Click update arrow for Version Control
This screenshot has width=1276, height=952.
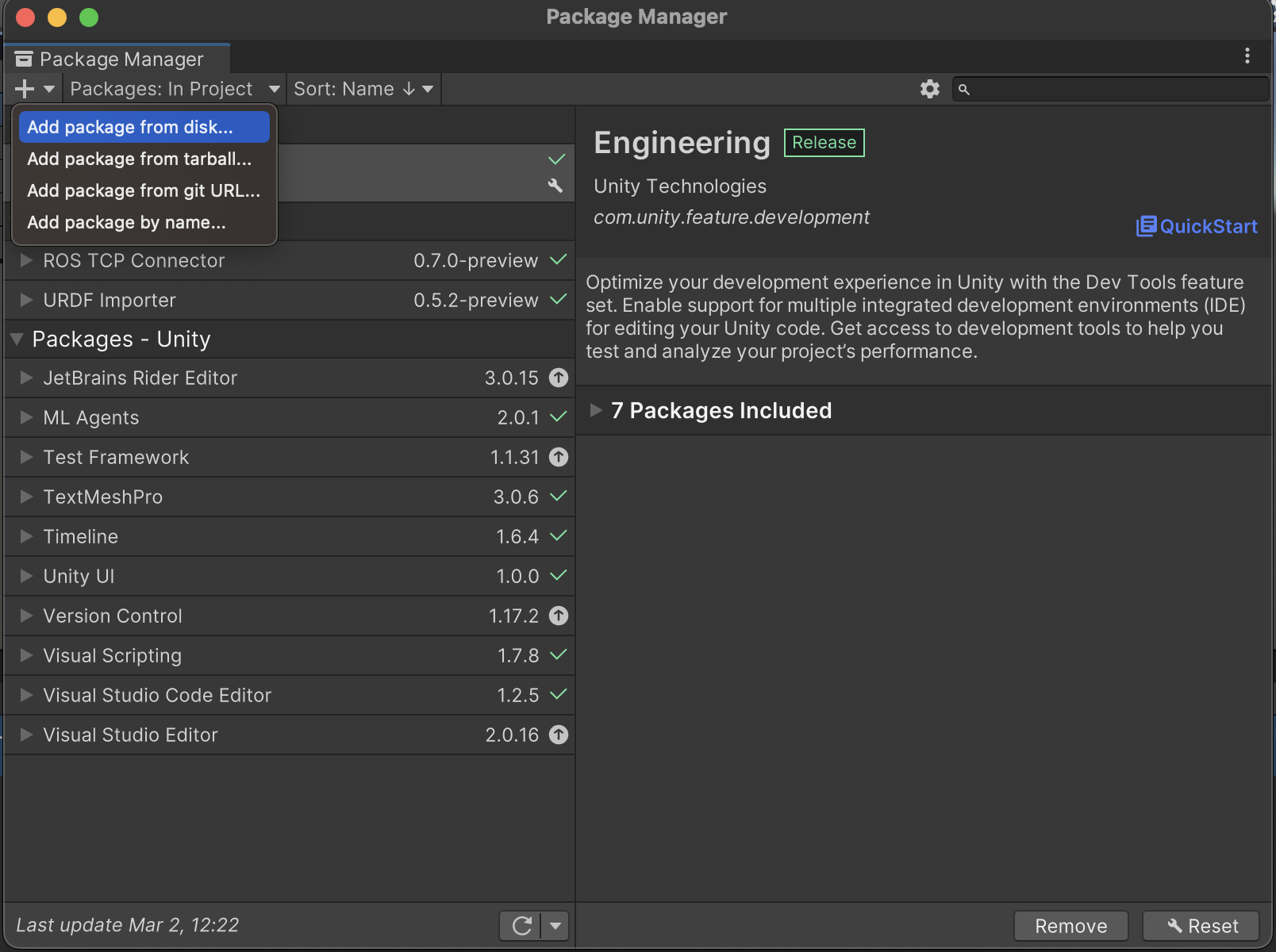559,616
